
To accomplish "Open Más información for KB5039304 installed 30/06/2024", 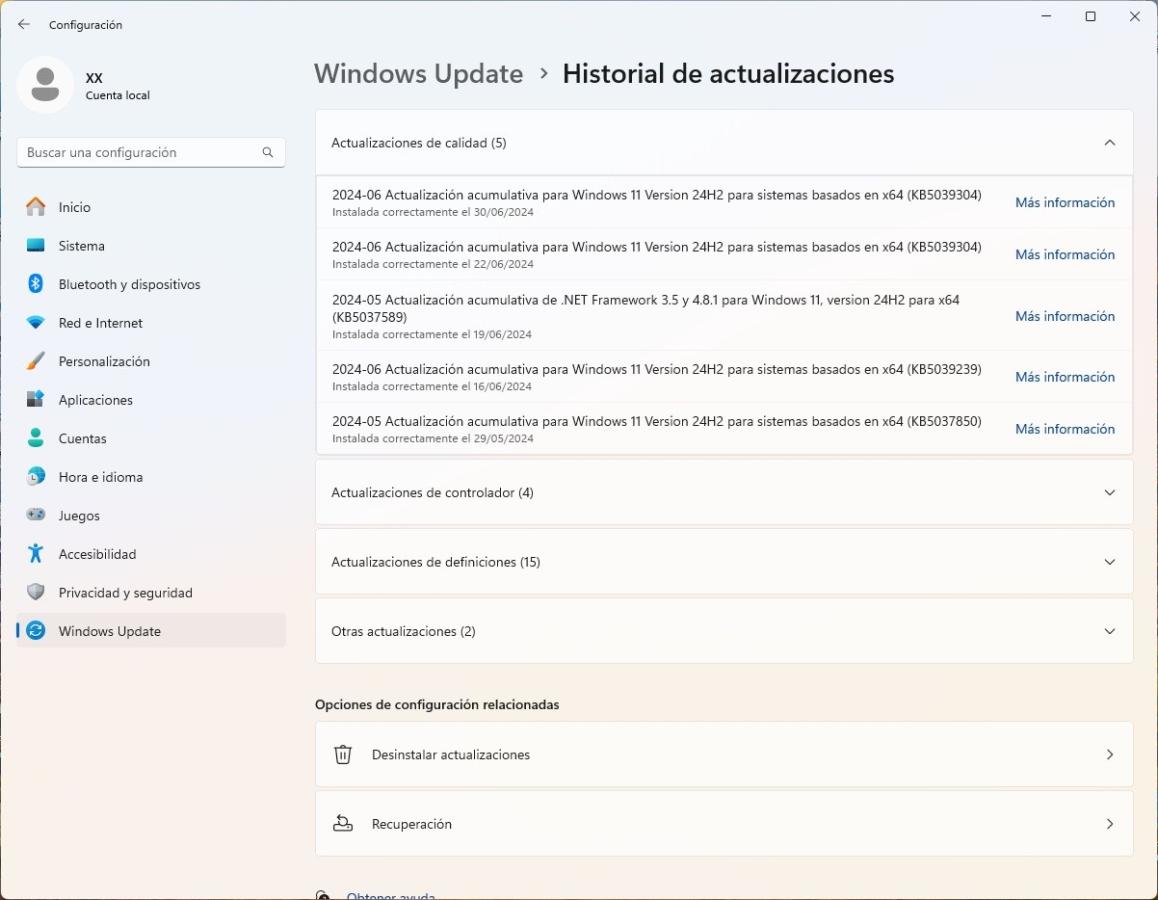I will (x=1065, y=202).
